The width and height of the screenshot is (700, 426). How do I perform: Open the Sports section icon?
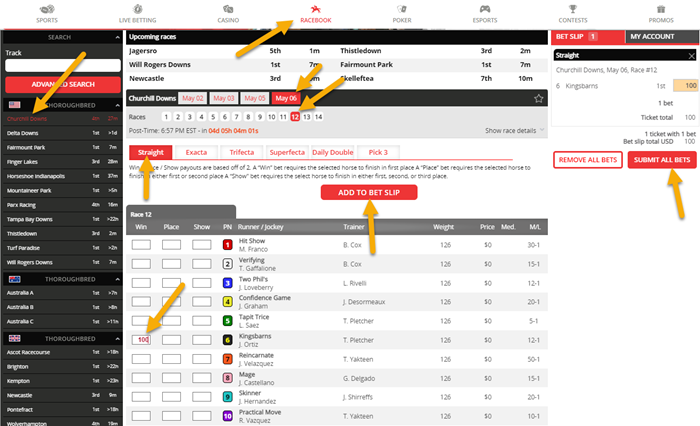47,9
